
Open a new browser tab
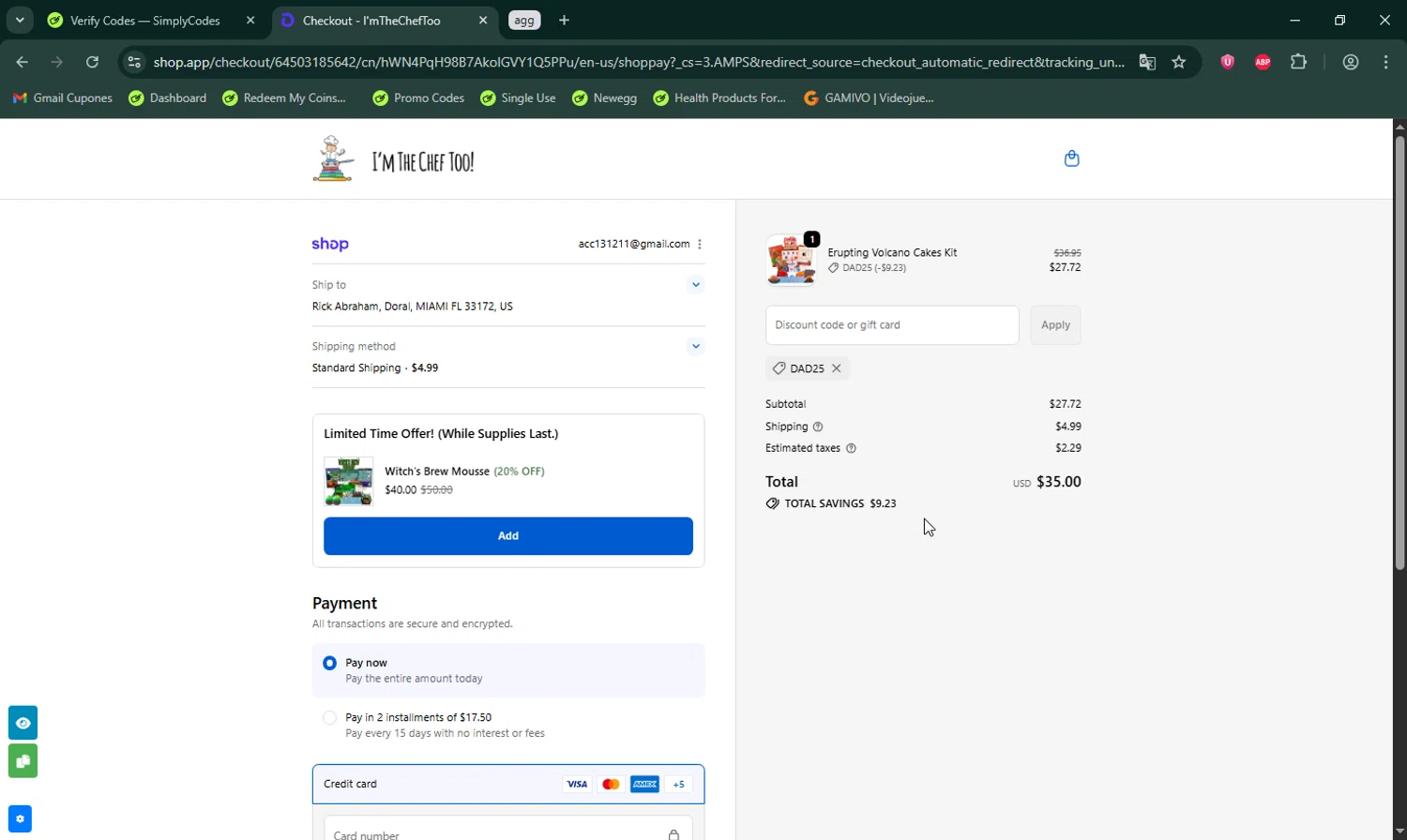[x=564, y=20]
